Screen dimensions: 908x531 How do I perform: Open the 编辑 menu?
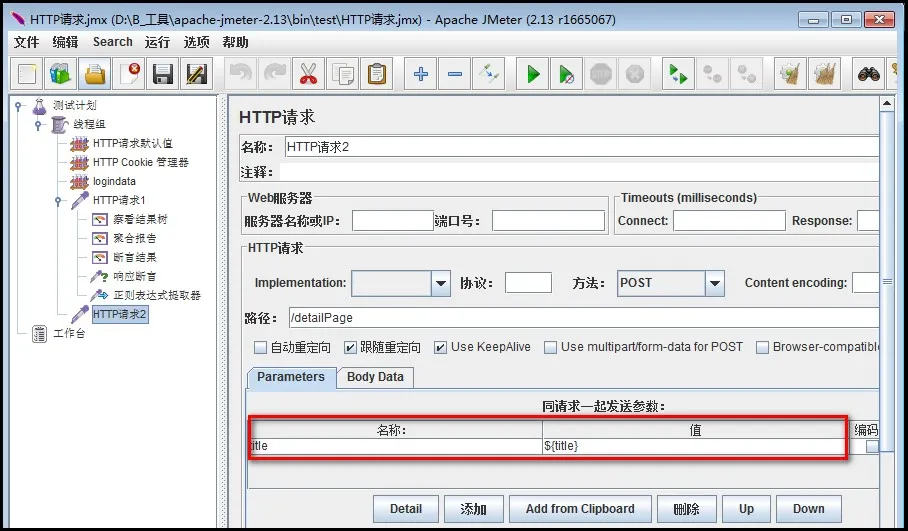pos(65,42)
